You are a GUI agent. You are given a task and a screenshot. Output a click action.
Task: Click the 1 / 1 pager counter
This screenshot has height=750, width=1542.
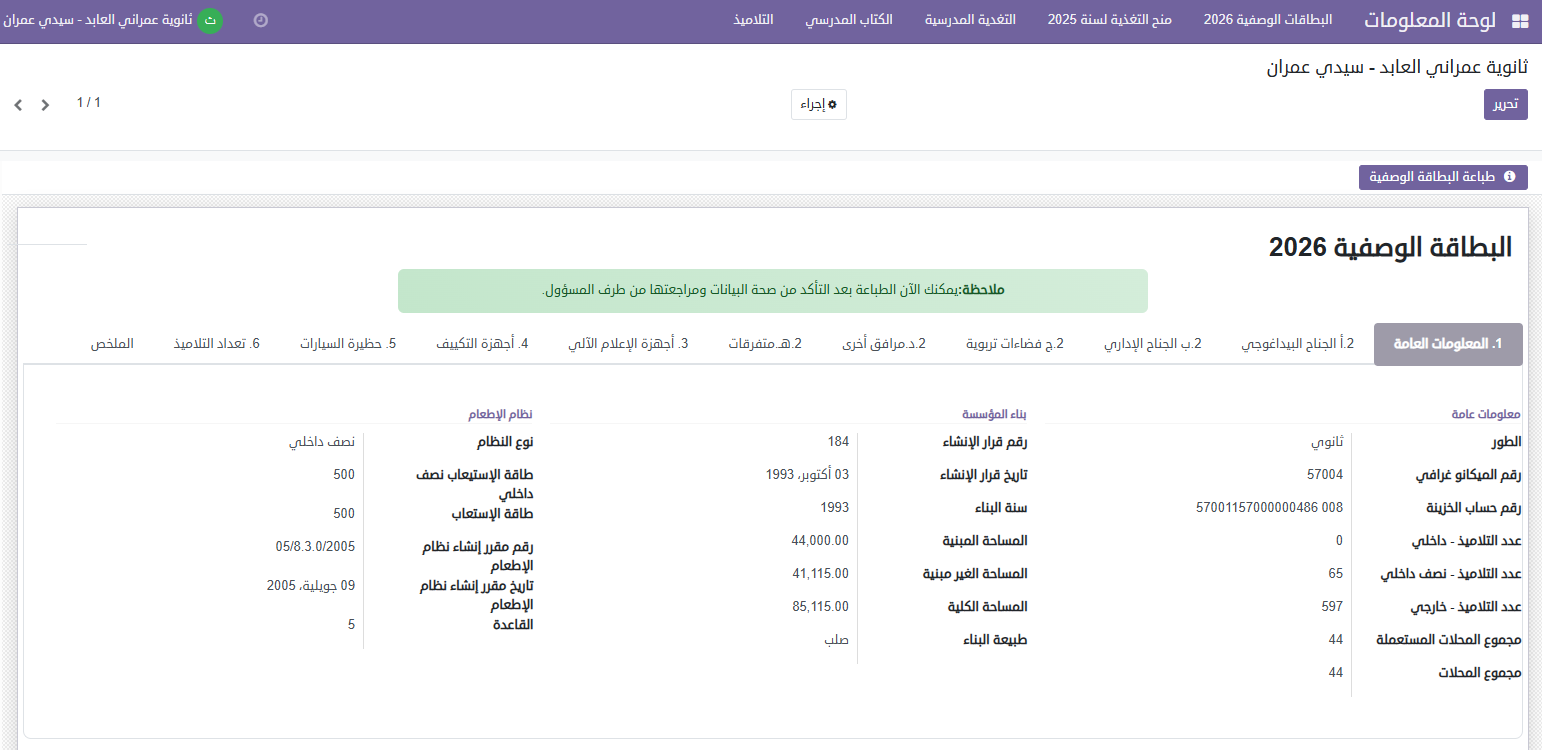click(89, 103)
